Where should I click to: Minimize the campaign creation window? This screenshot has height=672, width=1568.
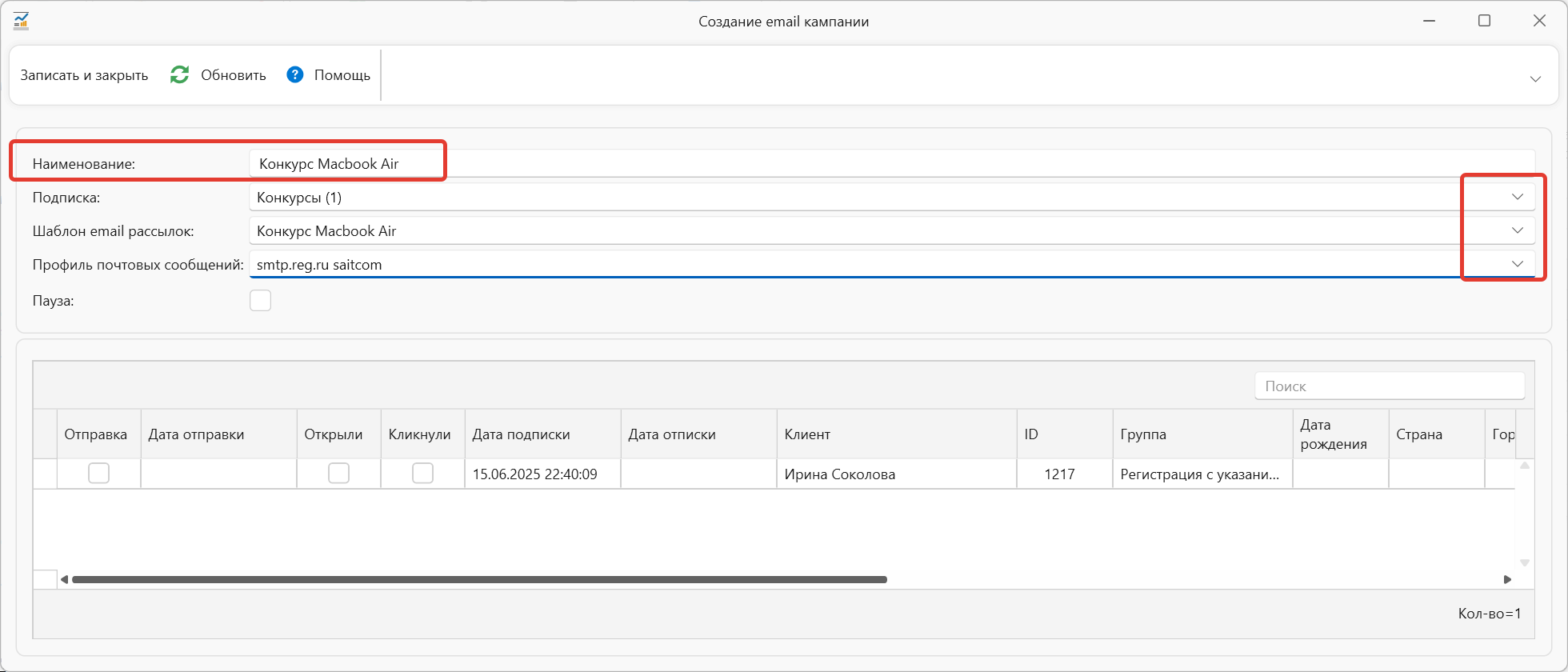tap(1430, 21)
